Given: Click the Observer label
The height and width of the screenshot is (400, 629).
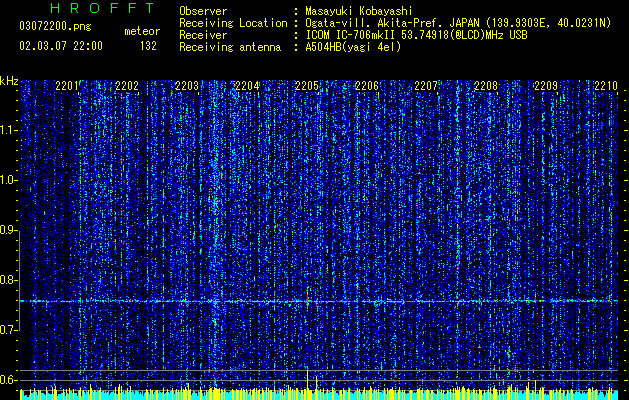Looking at the screenshot, I should coord(203,11).
